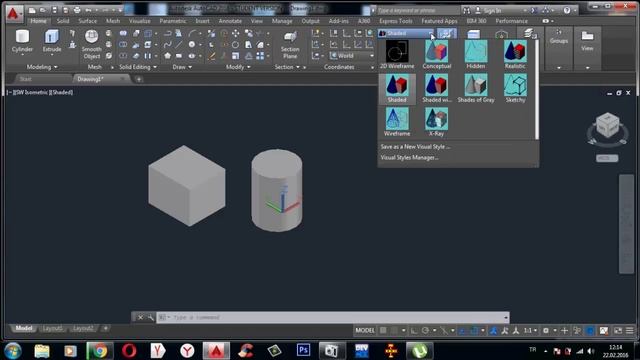
Task: Open the Annotate ribbon tab
Action: 230,21
